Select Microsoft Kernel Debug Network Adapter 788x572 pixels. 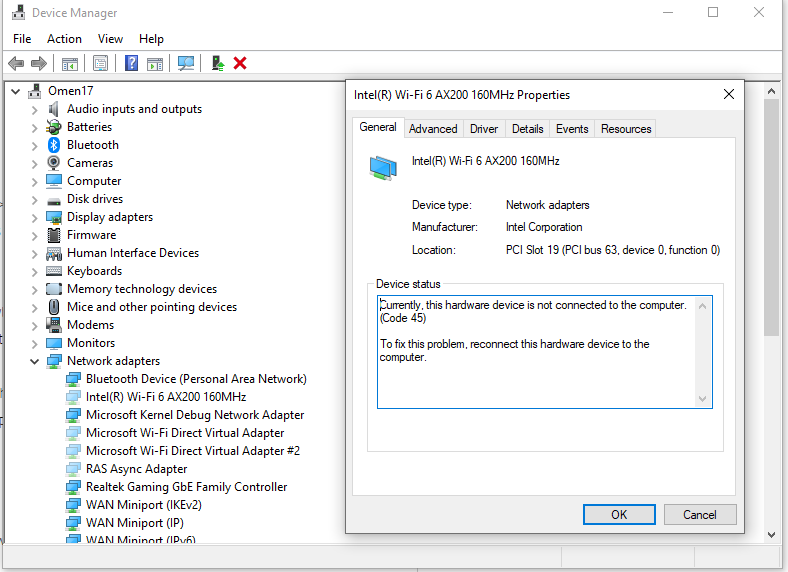[195, 415]
